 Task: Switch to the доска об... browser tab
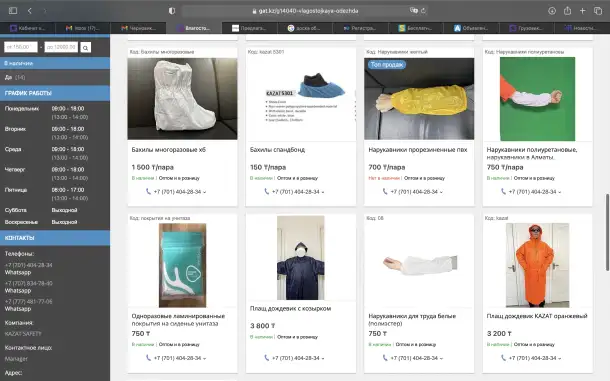coord(305,28)
